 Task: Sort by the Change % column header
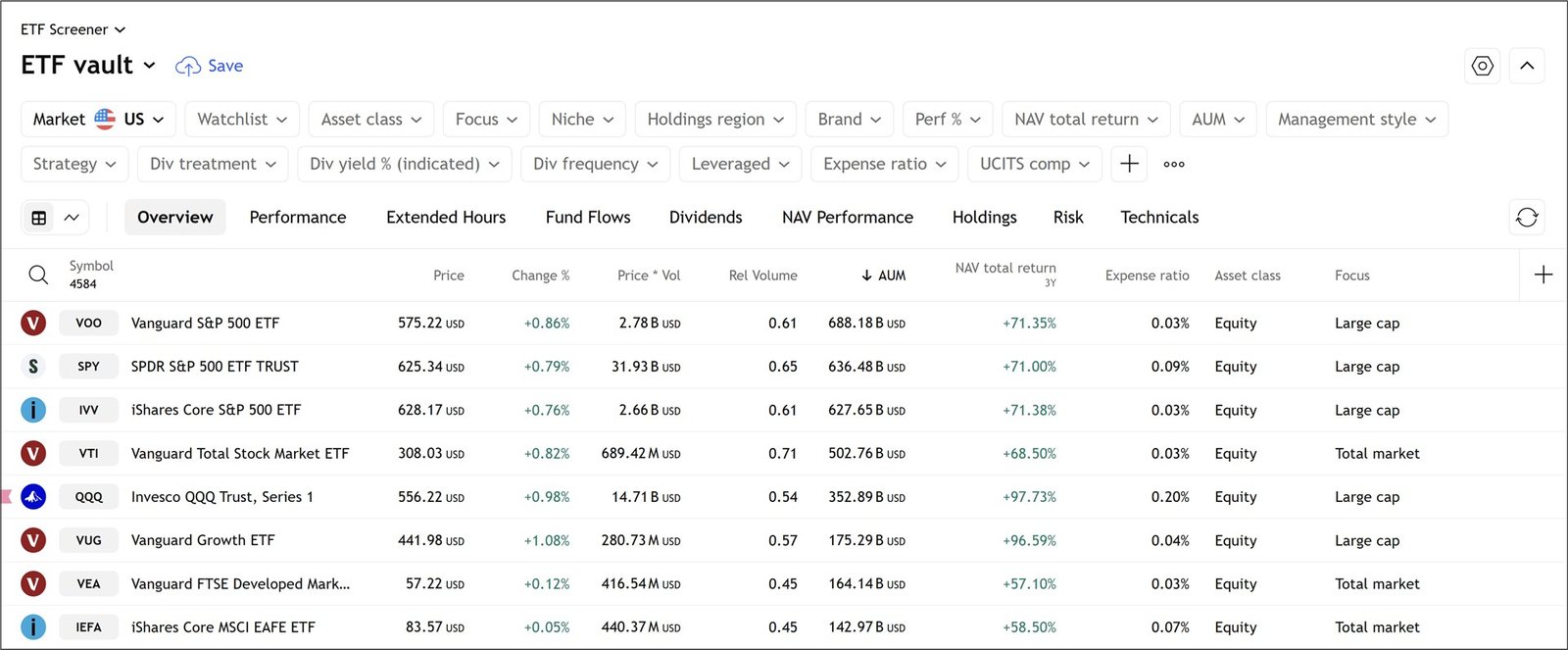tap(540, 275)
